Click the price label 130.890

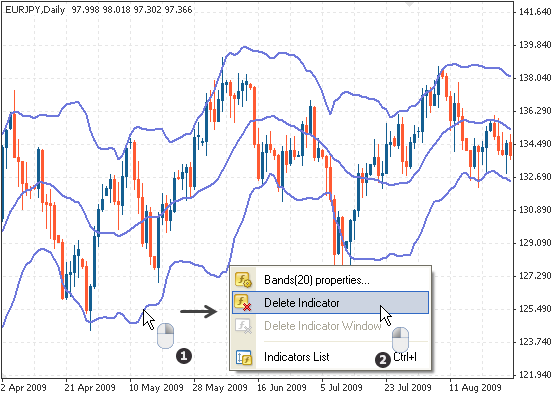pyautogui.click(x=534, y=210)
